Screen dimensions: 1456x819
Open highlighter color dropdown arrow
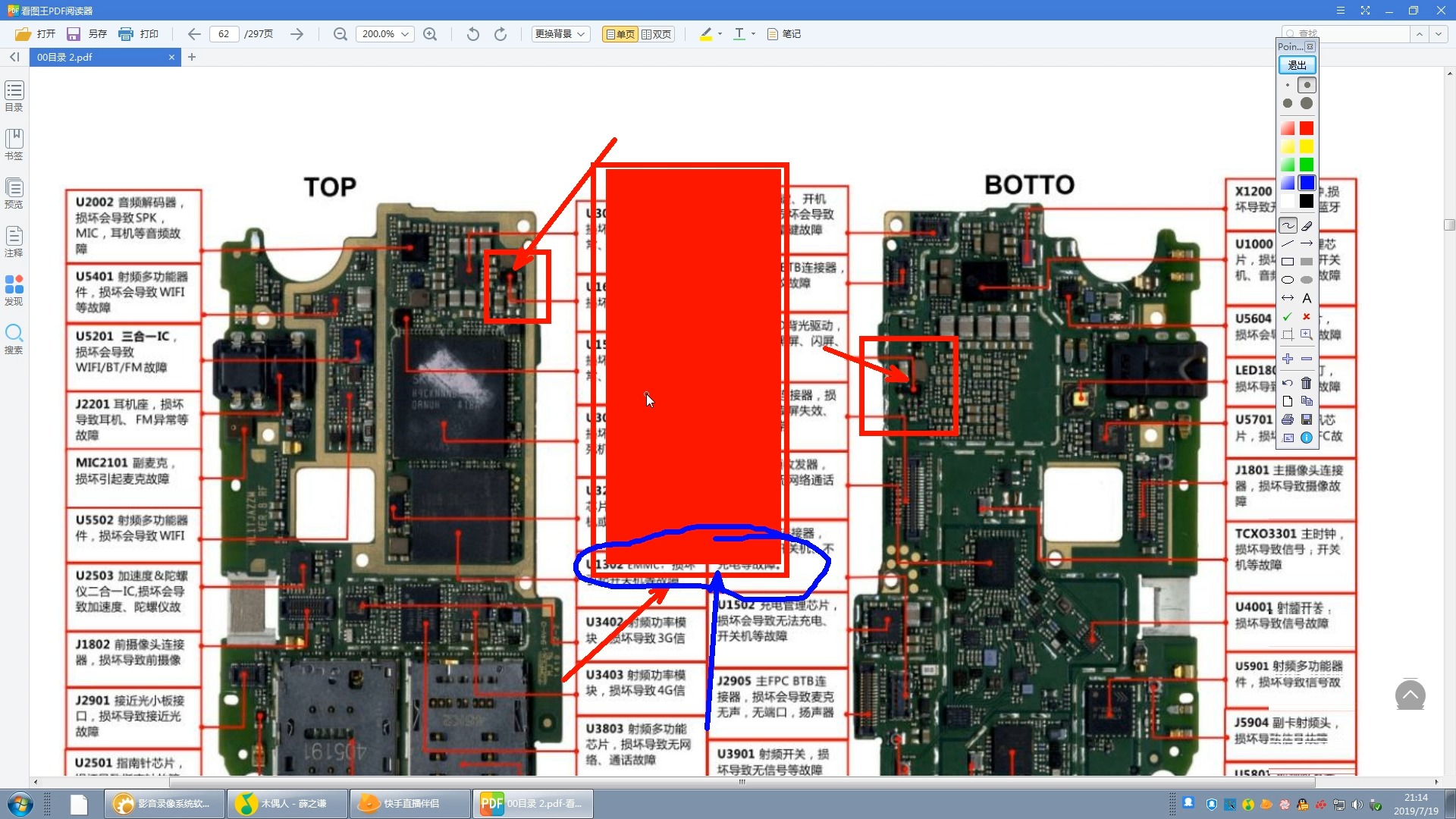click(x=720, y=34)
